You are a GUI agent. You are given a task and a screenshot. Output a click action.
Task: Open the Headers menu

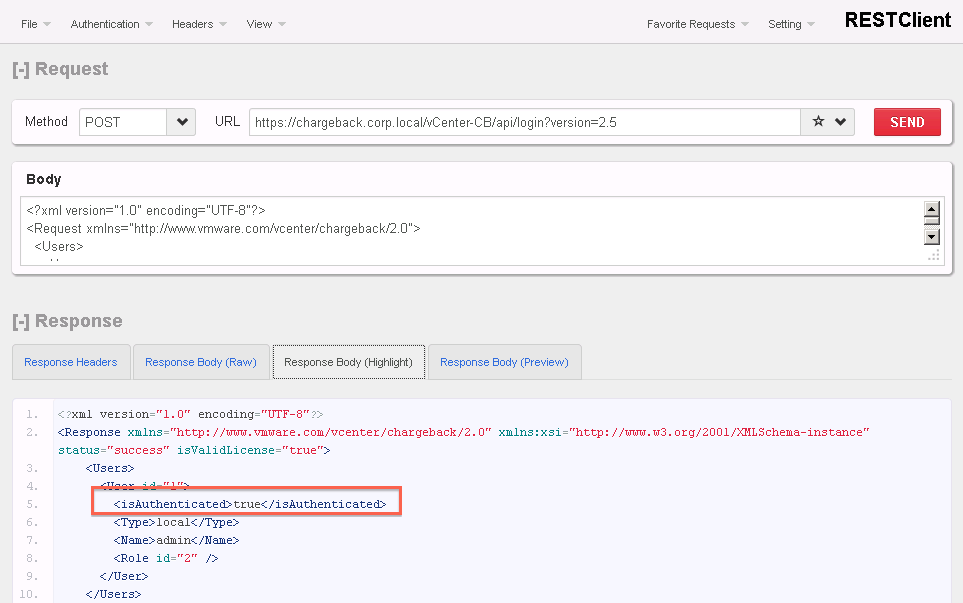pyautogui.click(x=198, y=24)
